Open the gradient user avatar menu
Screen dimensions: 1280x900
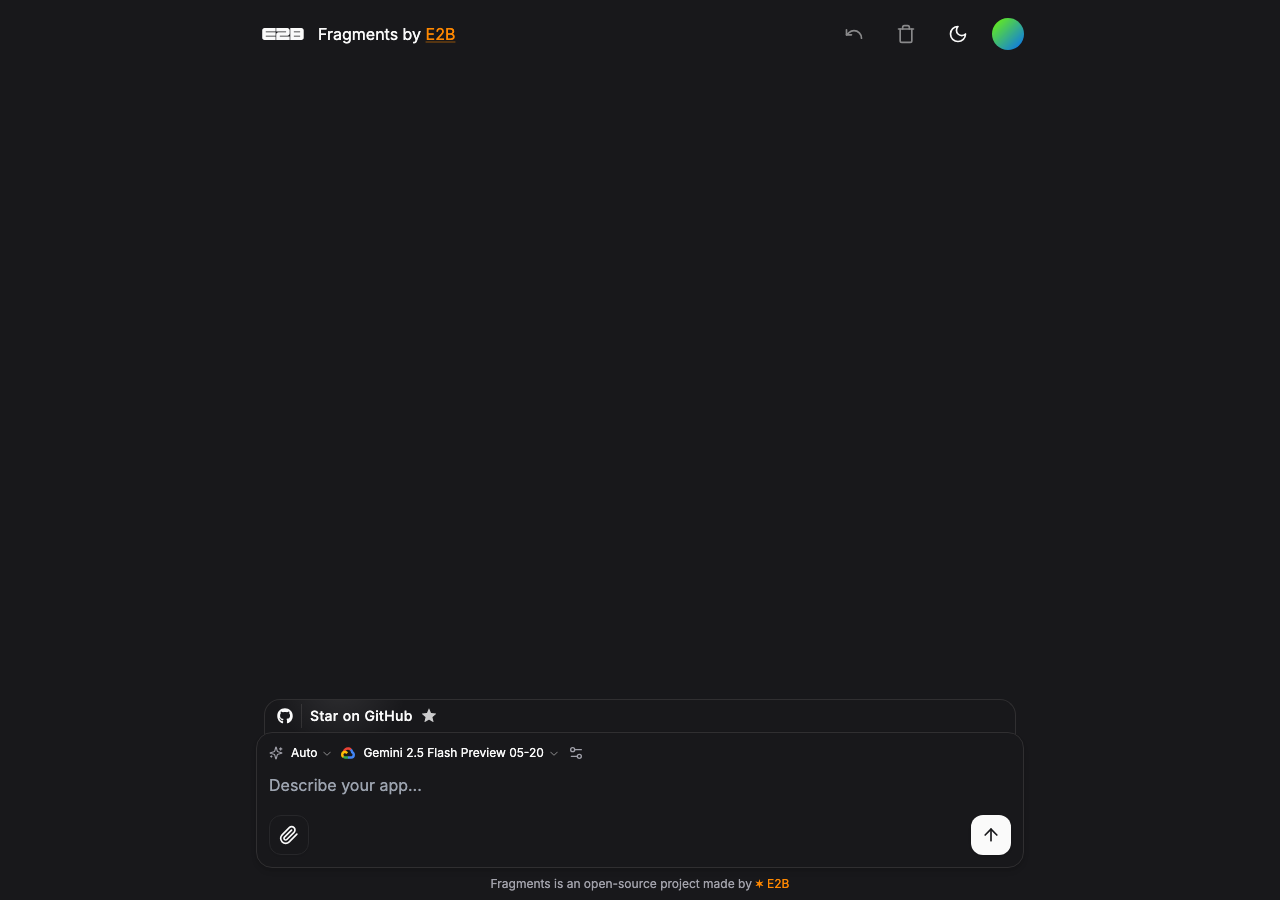1008,34
